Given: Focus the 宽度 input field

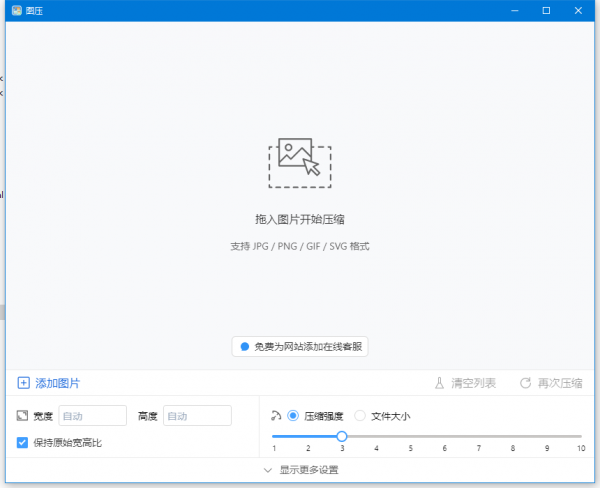Looking at the screenshot, I should (x=93, y=416).
